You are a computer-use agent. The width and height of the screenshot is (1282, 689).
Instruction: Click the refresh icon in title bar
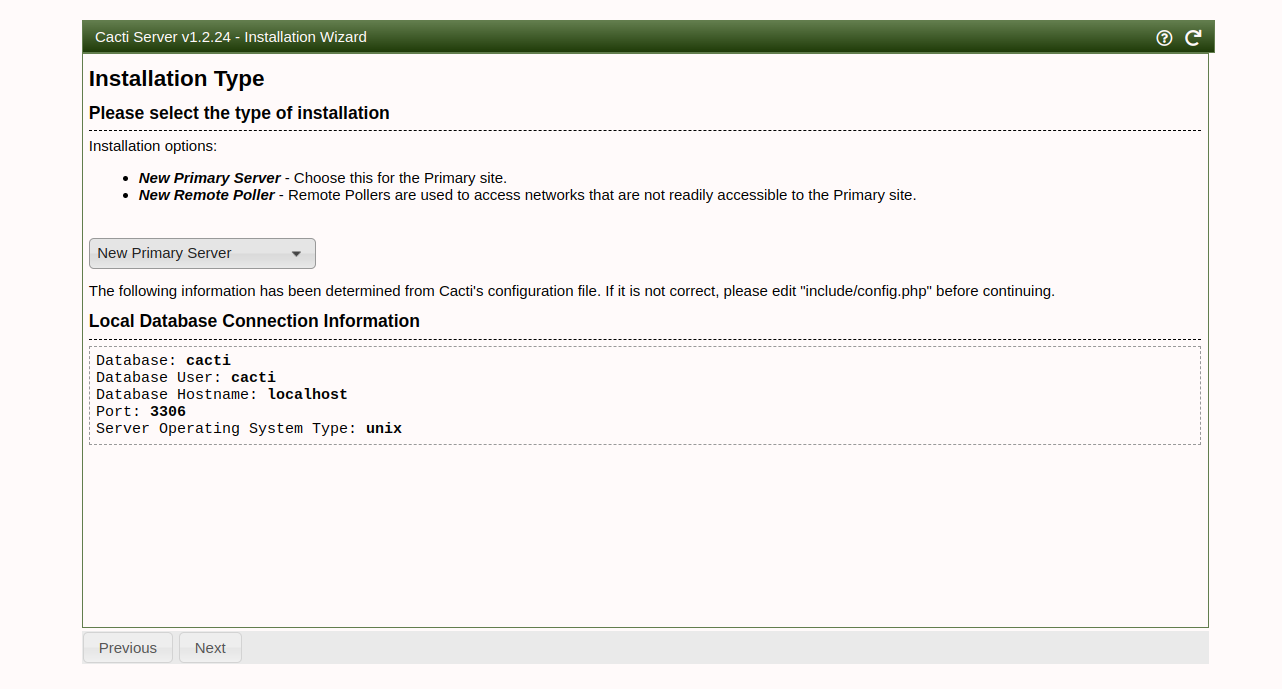click(x=1193, y=38)
